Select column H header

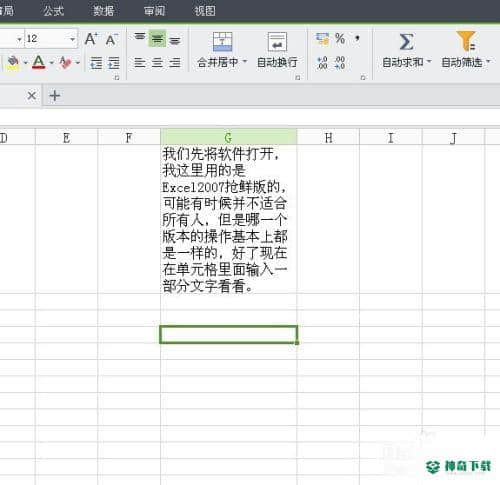pos(328,137)
